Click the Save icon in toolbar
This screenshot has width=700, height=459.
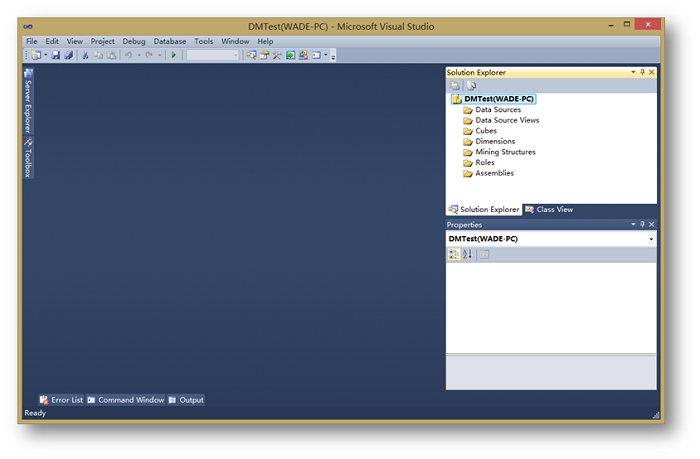pyautogui.click(x=55, y=55)
